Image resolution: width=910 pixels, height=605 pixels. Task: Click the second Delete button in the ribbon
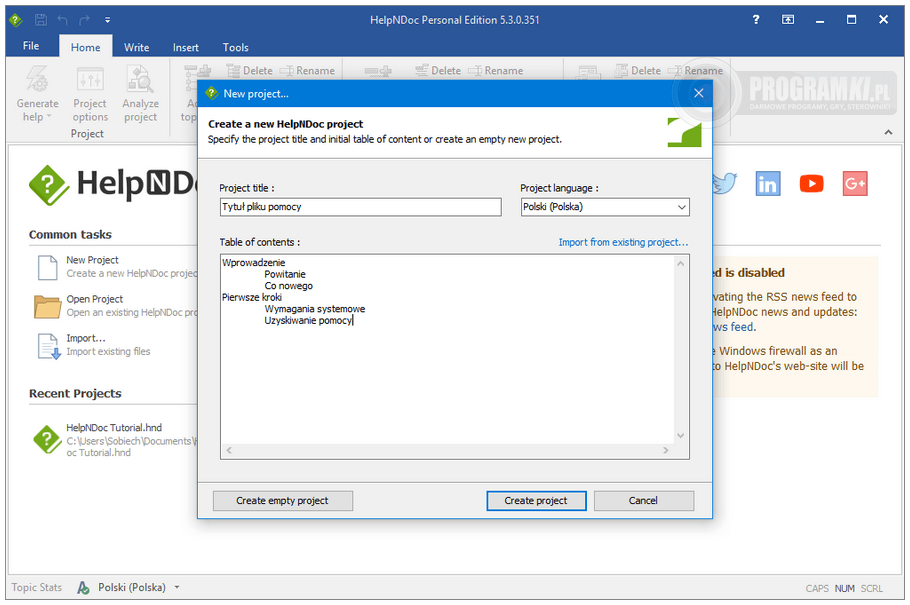pyautogui.click(x=438, y=71)
